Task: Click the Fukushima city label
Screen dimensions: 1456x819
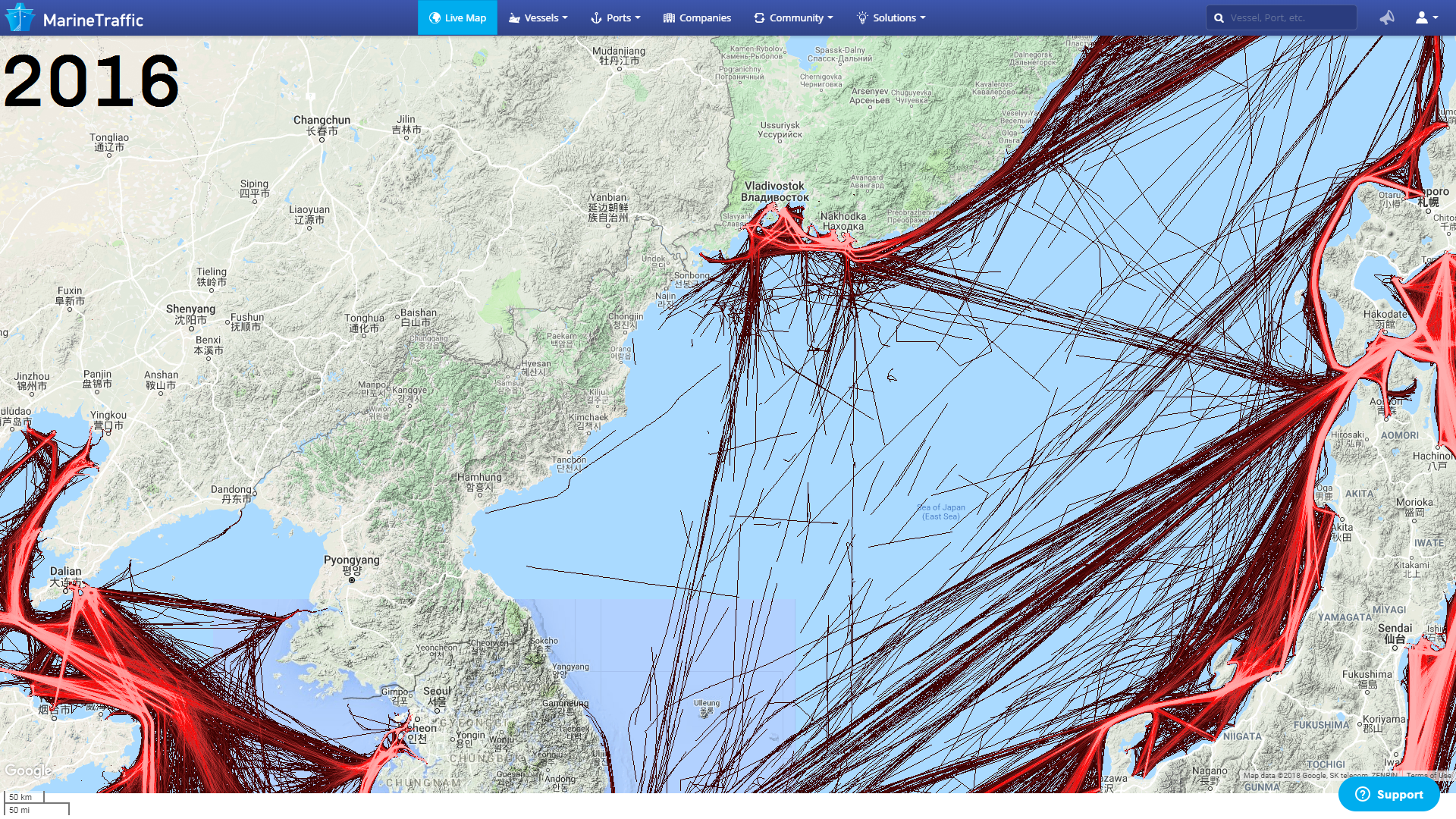Action: coord(1367,679)
